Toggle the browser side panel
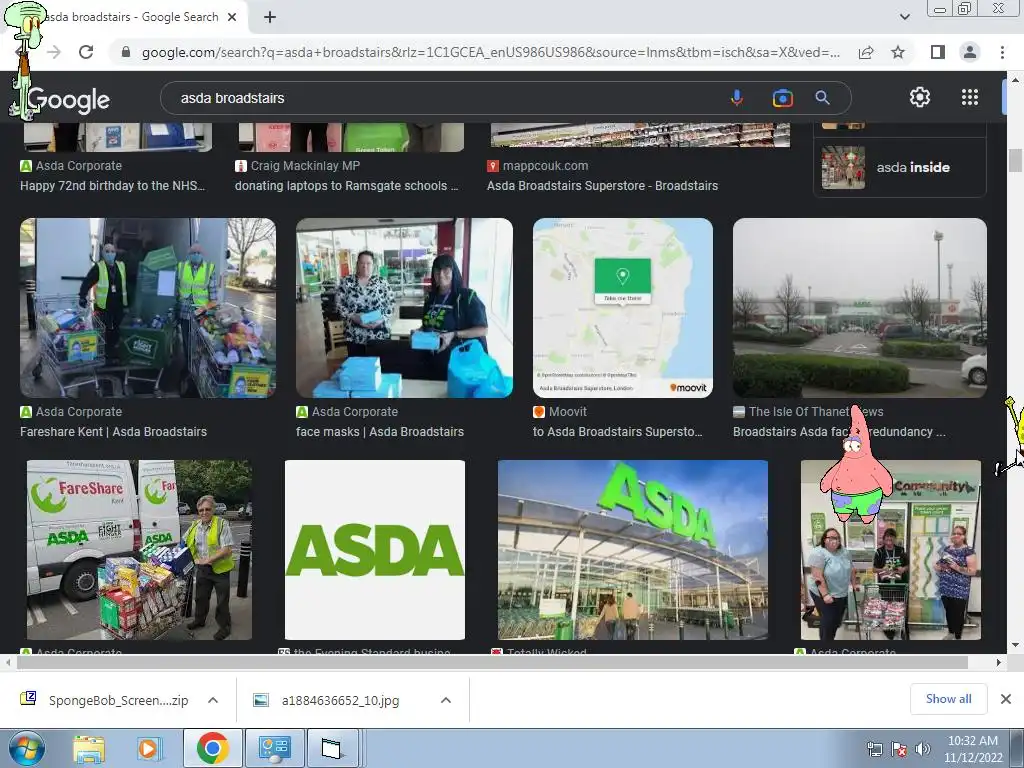The image size is (1024, 768). coord(937,52)
